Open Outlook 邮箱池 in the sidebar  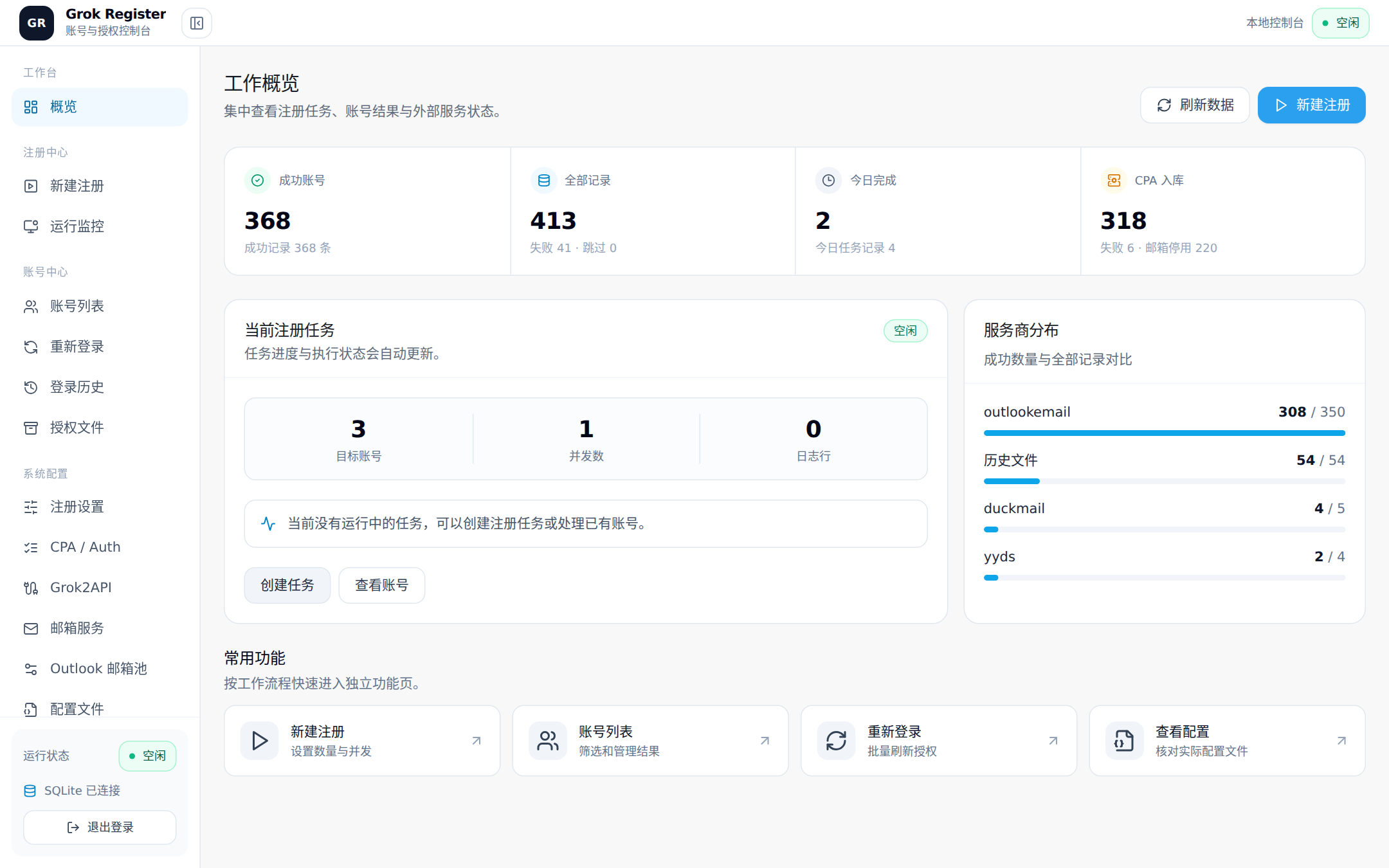tap(100, 669)
